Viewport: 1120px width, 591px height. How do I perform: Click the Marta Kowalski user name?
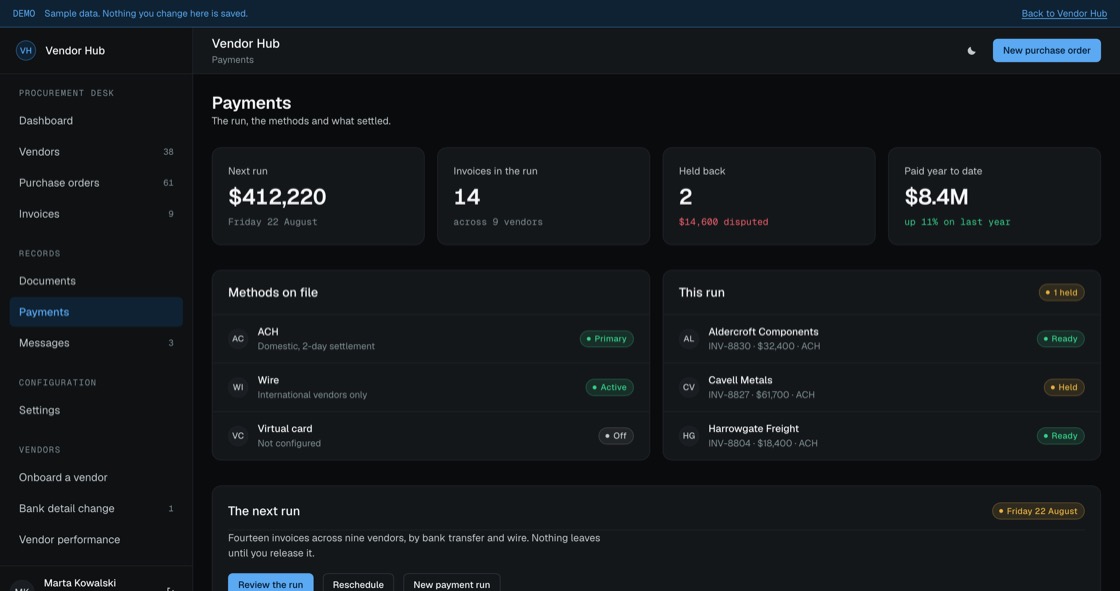80,583
